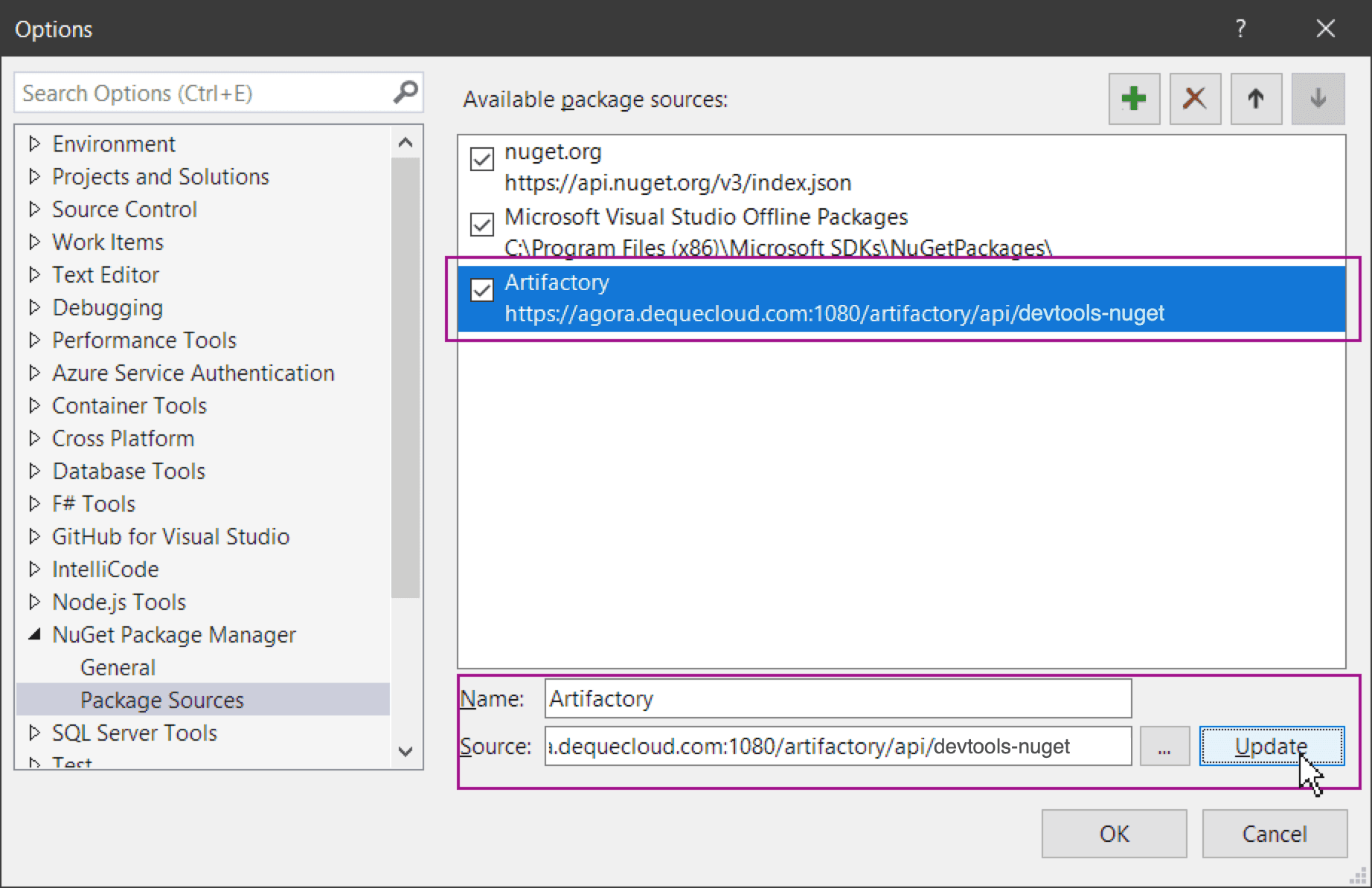This screenshot has width=1372, height=888.
Task: Expand the Text Editor options node
Action: (x=34, y=274)
